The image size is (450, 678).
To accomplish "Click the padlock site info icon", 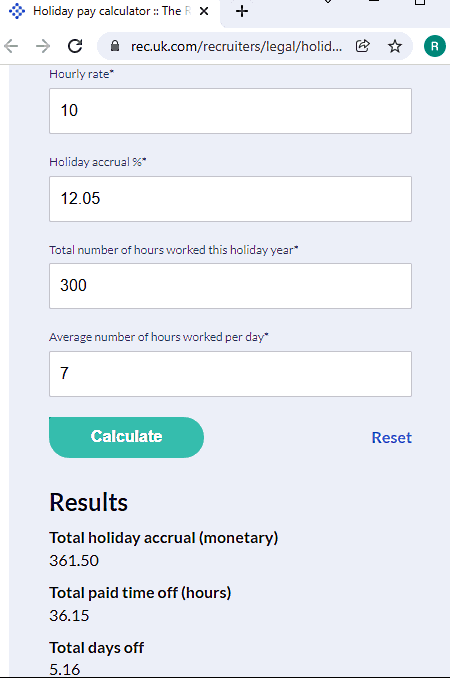I will click(115, 46).
